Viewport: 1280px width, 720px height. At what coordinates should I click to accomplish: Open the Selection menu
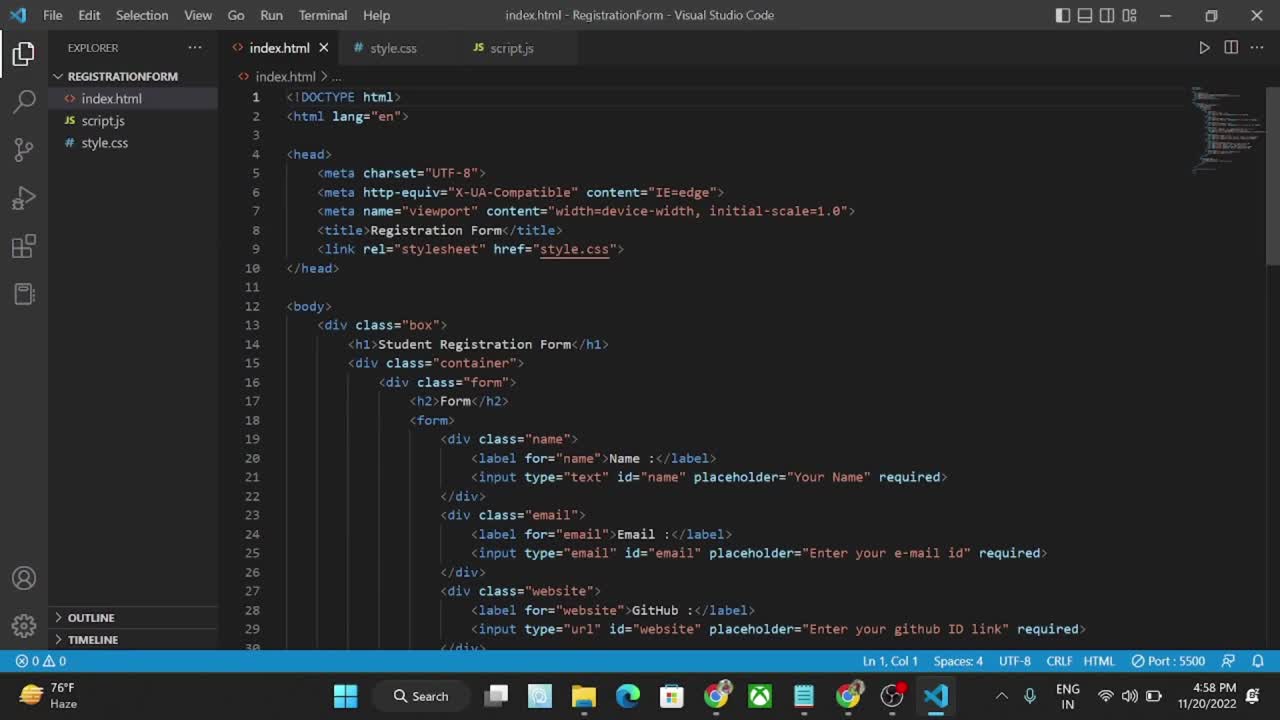(142, 15)
